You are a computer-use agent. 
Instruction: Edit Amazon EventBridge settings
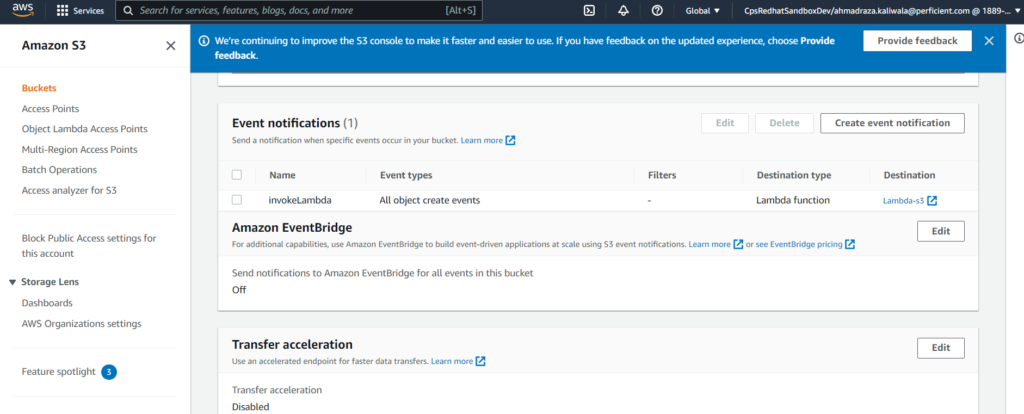[940, 231]
